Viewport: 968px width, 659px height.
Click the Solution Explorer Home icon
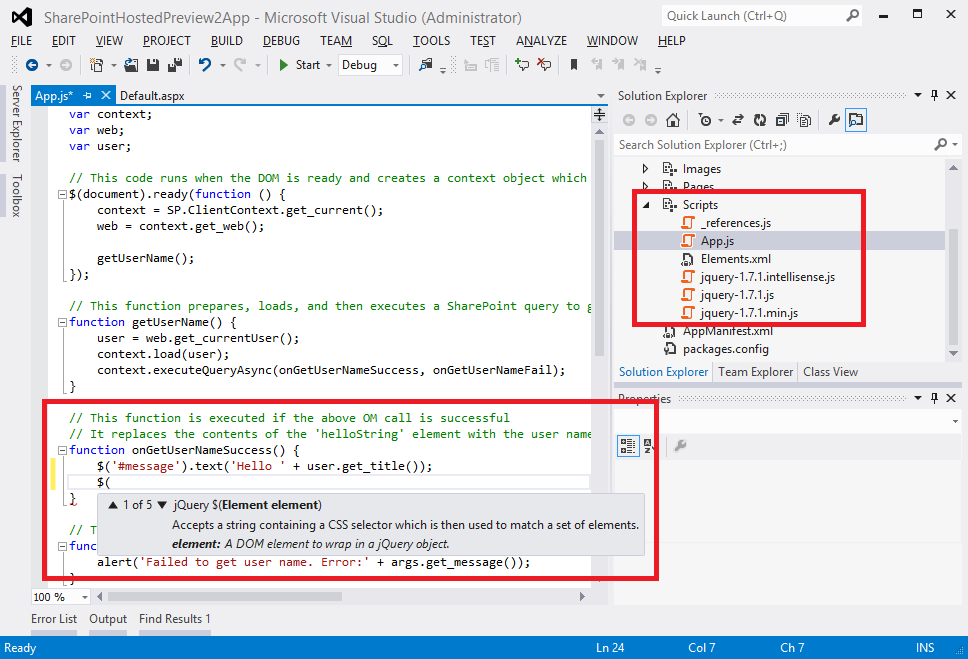(673, 120)
